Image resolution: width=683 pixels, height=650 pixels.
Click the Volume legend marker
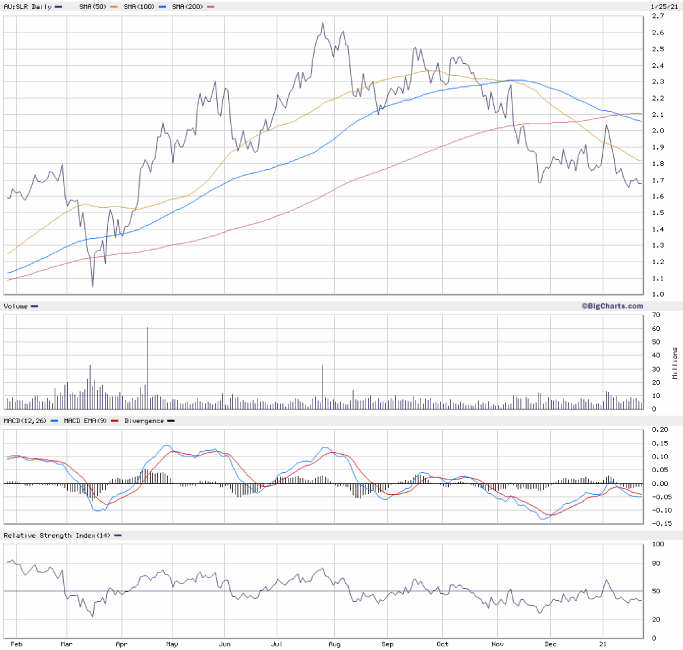click(35, 306)
